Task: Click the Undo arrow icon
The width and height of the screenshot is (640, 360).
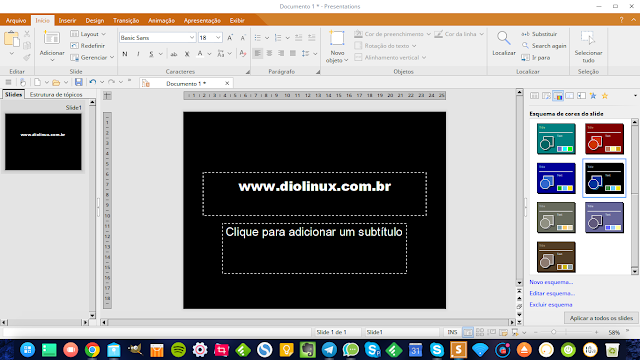Action: point(93,82)
